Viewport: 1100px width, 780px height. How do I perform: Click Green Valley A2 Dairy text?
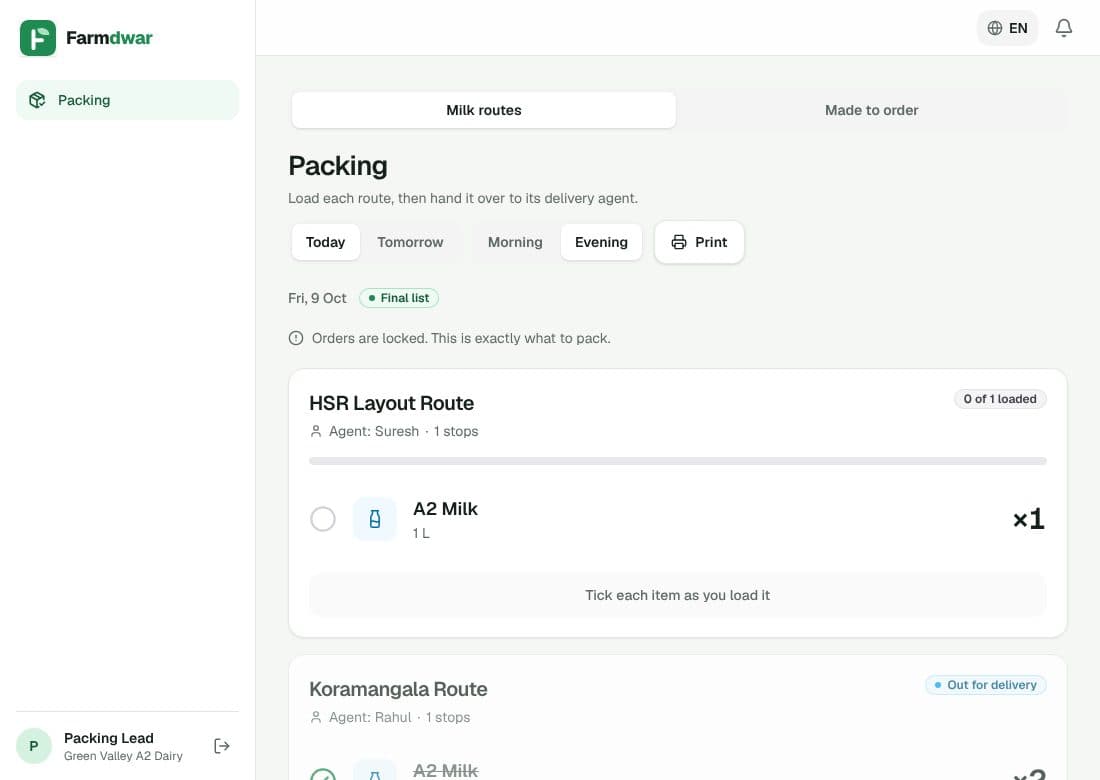pos(123,756)
